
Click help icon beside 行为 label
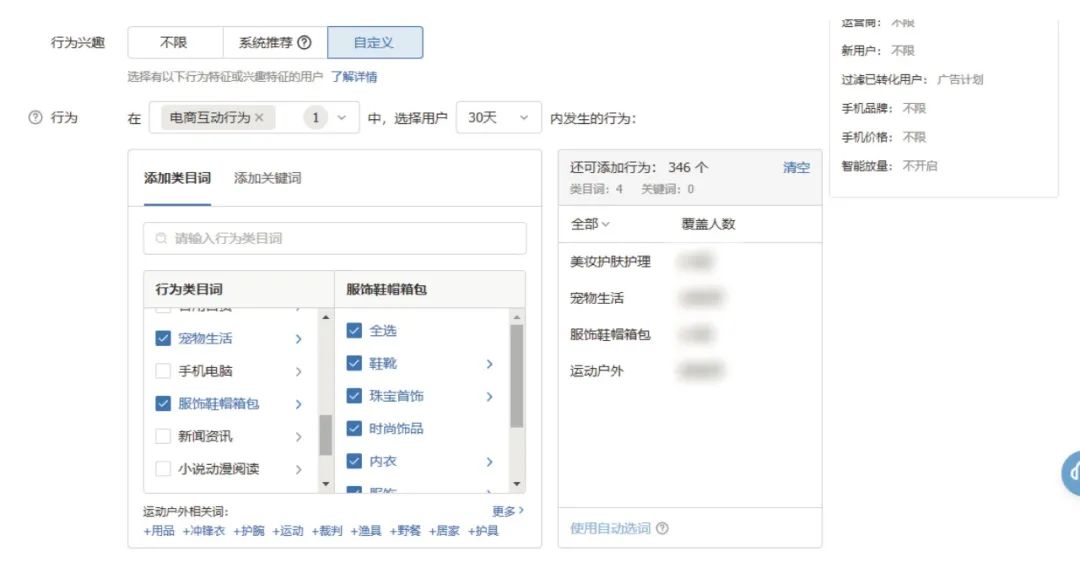35,118
